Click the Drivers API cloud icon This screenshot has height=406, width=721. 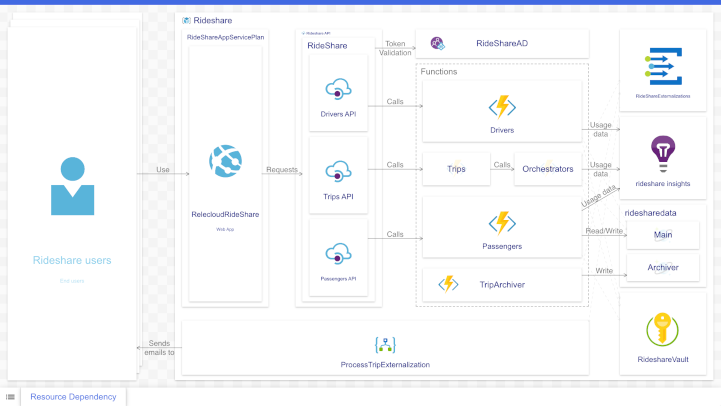pyautogui.click(x=338, y=89)
